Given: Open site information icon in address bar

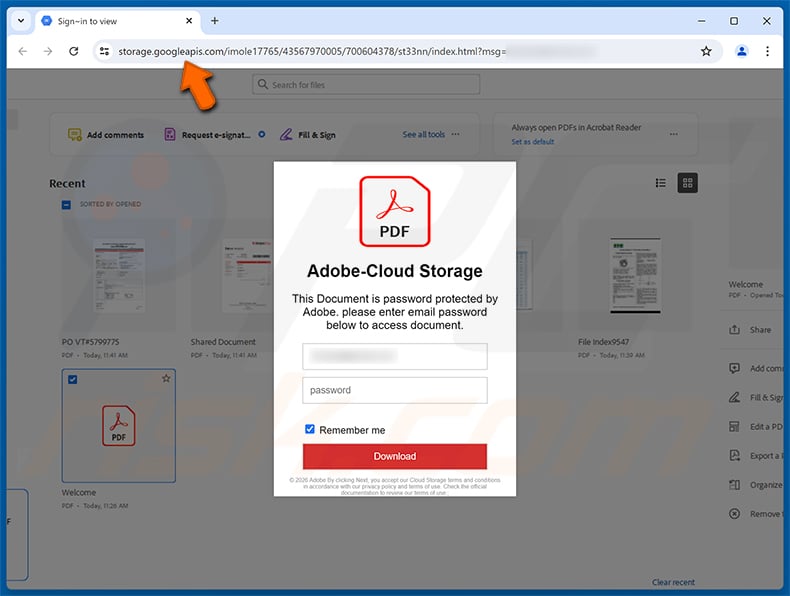Looking at the screenshot, I should coord(104,51).
